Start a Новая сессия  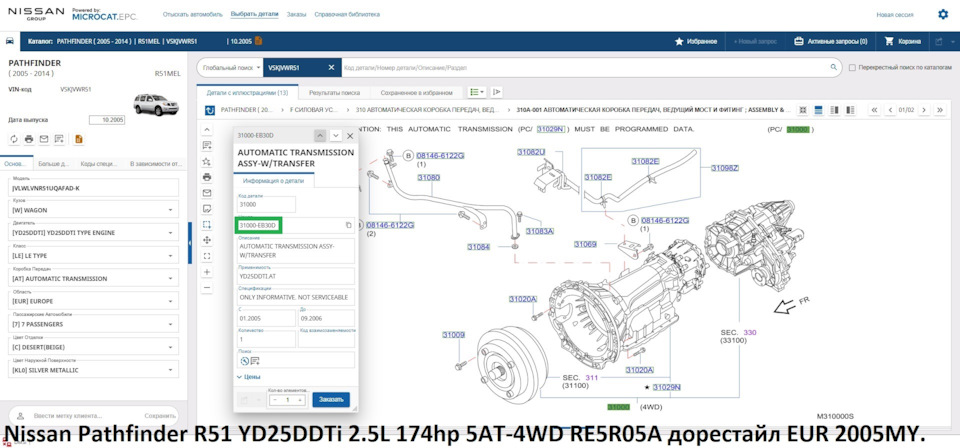[x=895, y=14]
